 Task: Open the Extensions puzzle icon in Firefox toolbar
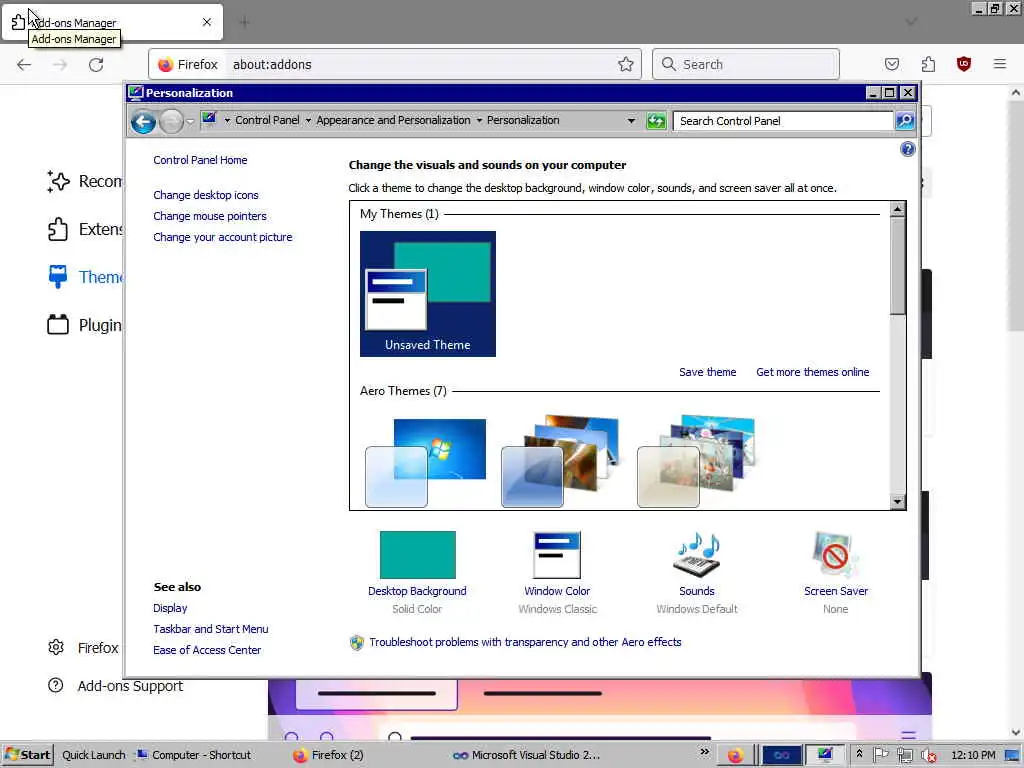(x=928, y=64)
